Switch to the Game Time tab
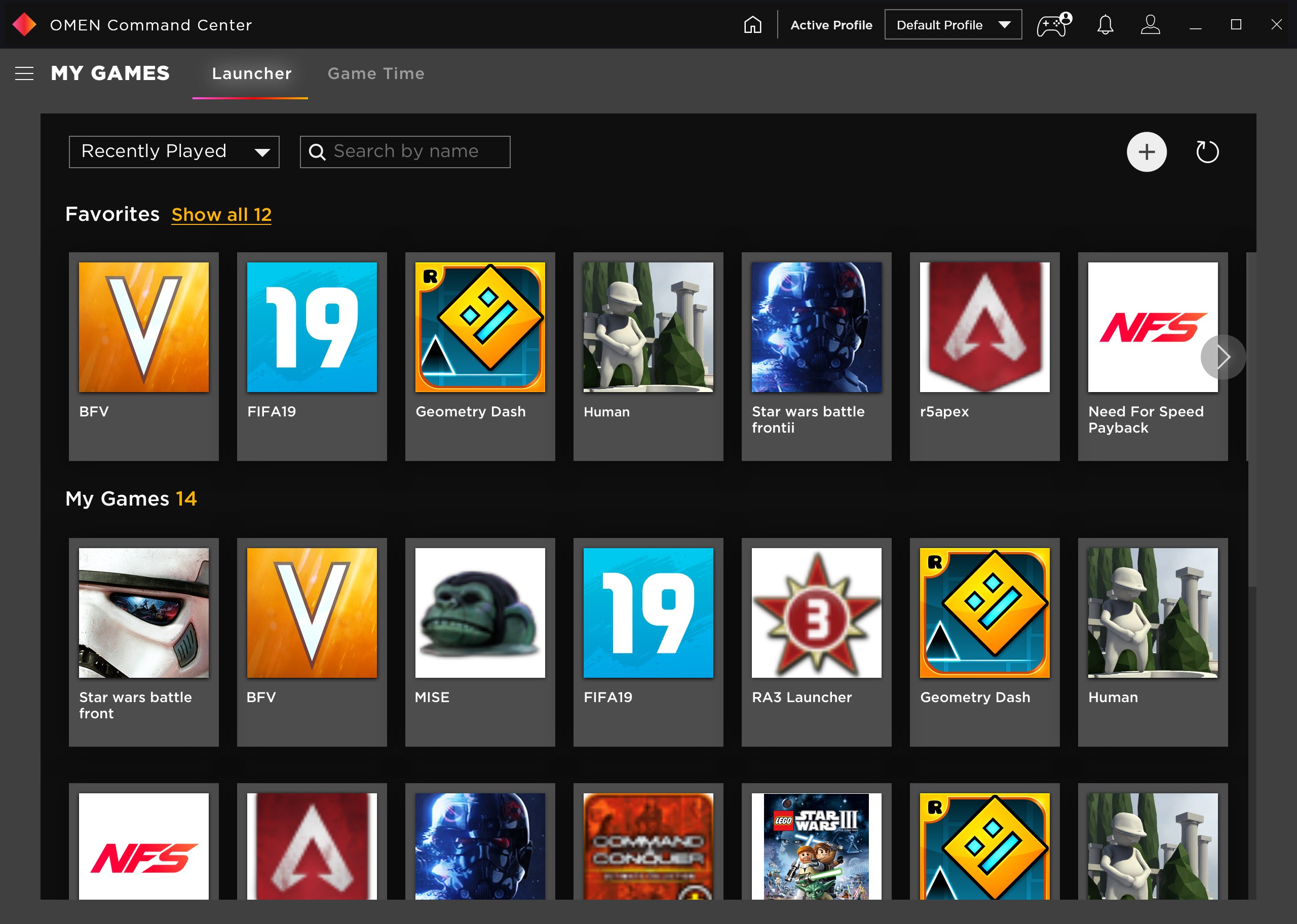Image resolution: width=1297 pixels, height=924 pixels. click(x=375, y=74)
